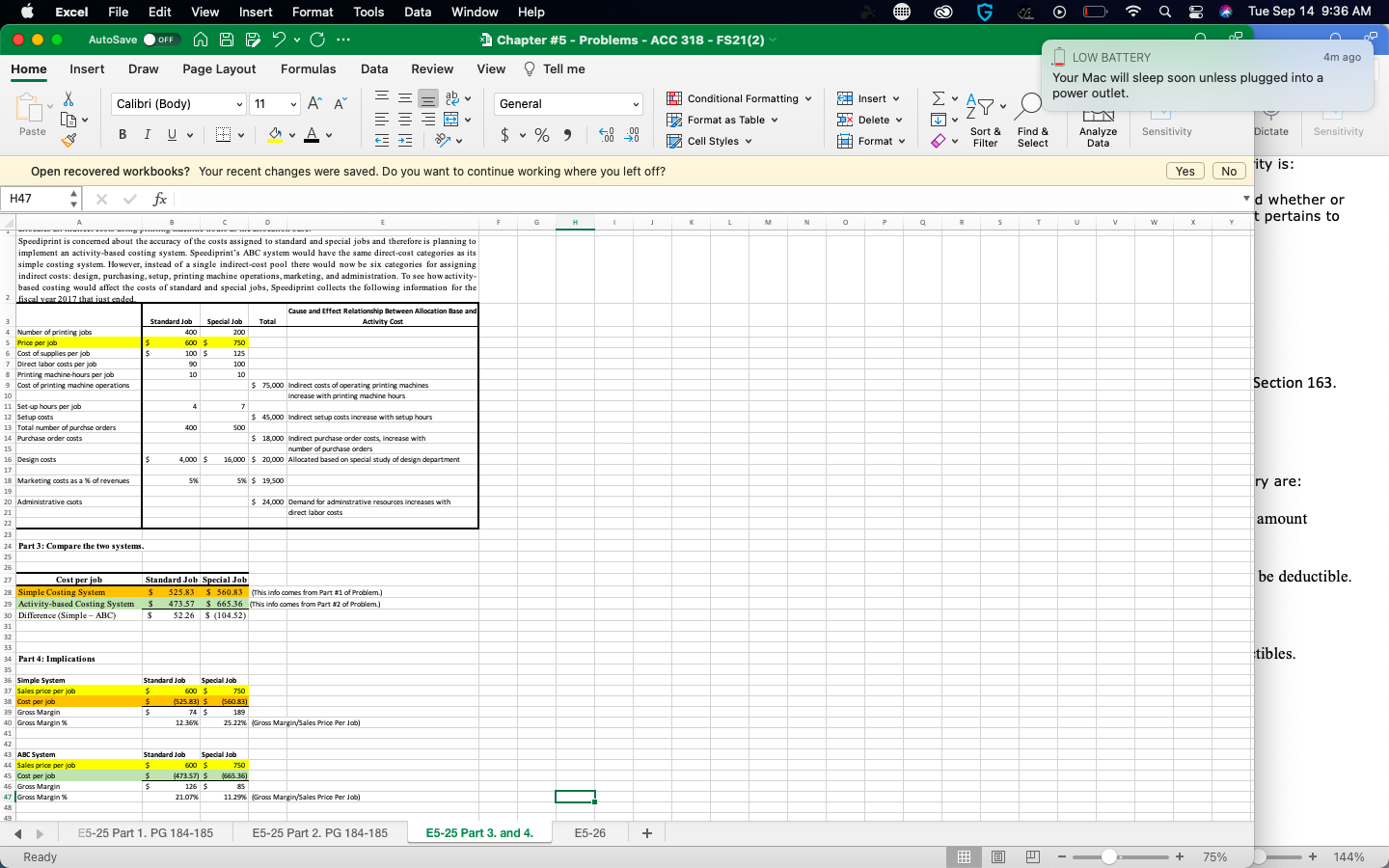The image size is (1389, 868).
Task: Toggle center text horizontally
Action: pyautogui.click(x=405, y=120)
